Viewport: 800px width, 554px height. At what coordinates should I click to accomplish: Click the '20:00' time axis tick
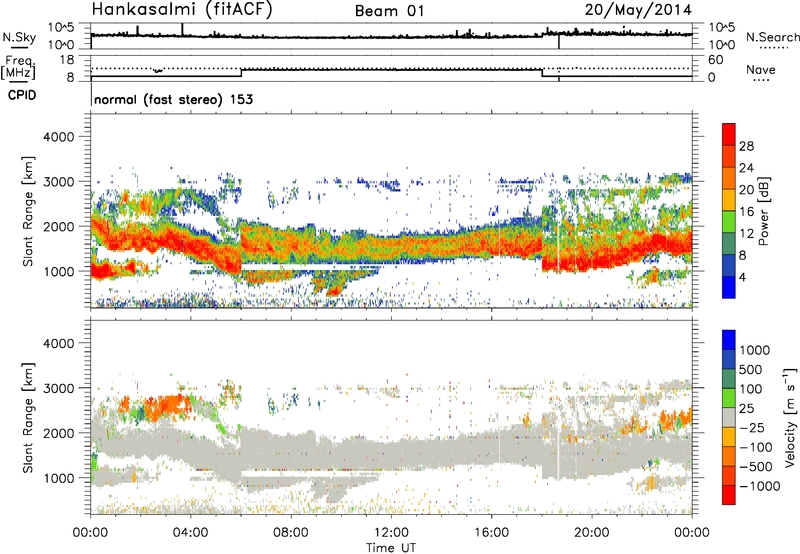coord(592,533)
